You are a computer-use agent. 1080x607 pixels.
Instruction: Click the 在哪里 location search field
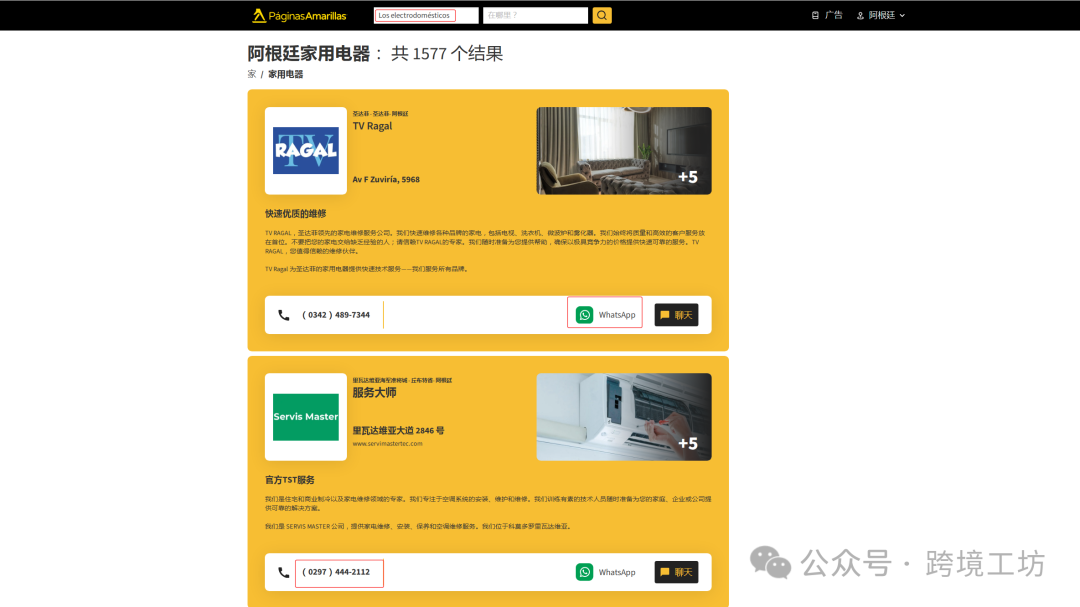pyautogui.click(x=535, y=15)
